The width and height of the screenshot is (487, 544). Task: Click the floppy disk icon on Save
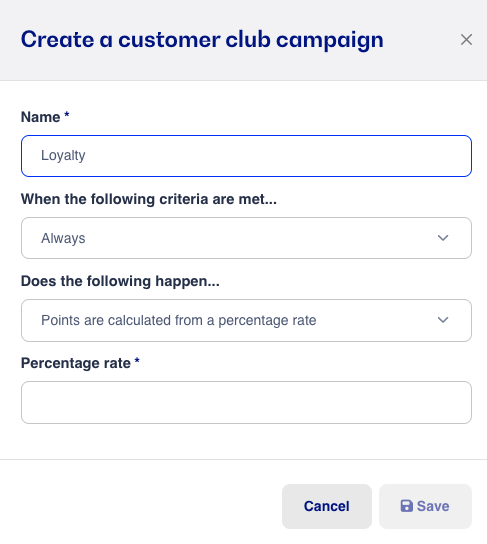(407, 506)
